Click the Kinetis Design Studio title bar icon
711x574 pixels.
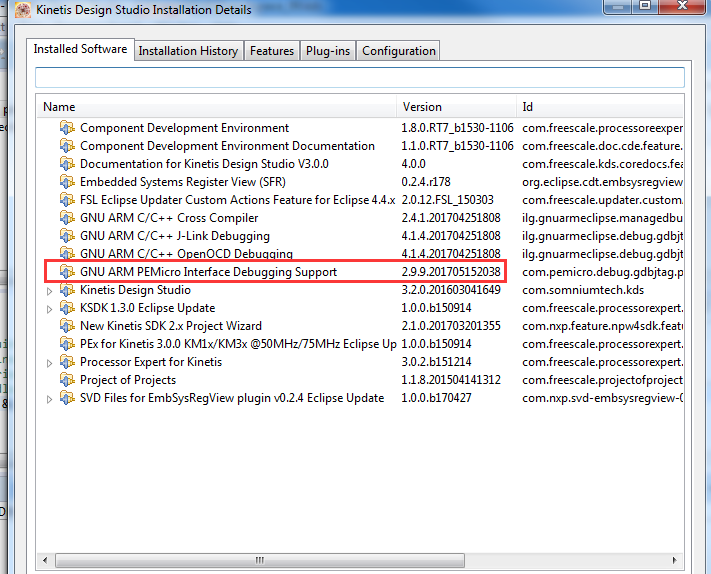23,10
